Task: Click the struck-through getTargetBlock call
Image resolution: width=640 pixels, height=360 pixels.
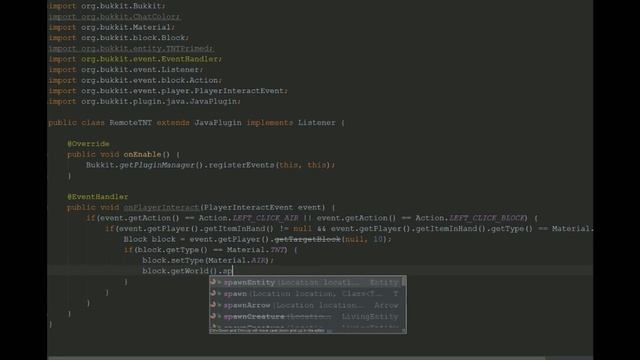Action: [x=308, y=239]
